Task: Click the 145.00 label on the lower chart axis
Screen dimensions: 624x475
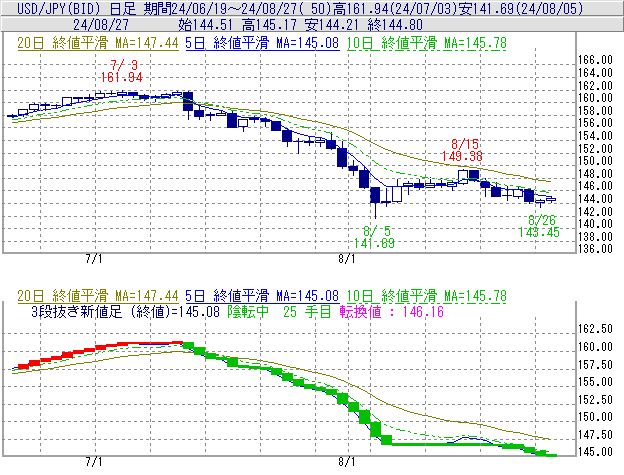Action: pyautogui.click(x=595, y=452)
